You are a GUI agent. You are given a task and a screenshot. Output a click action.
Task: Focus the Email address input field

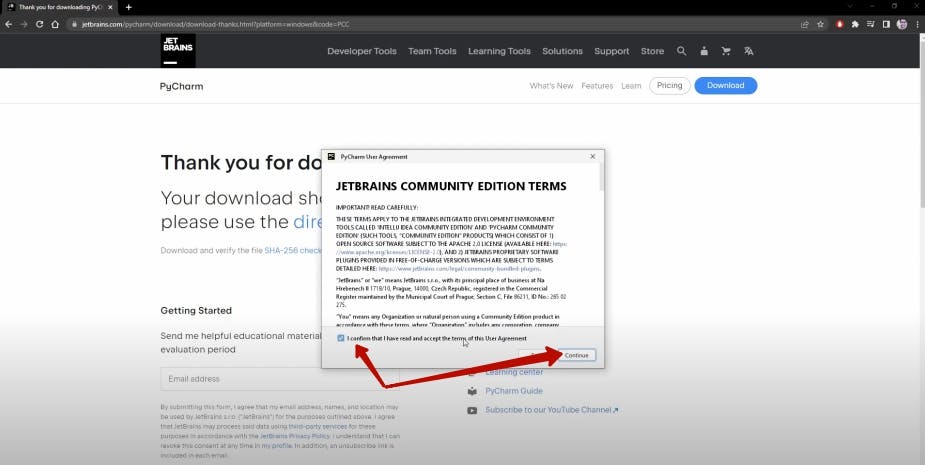[280, 379]
